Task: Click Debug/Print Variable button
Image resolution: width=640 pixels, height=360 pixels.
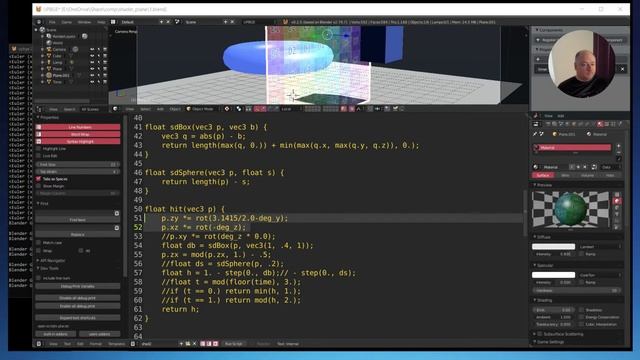Action: coord(78,287)
